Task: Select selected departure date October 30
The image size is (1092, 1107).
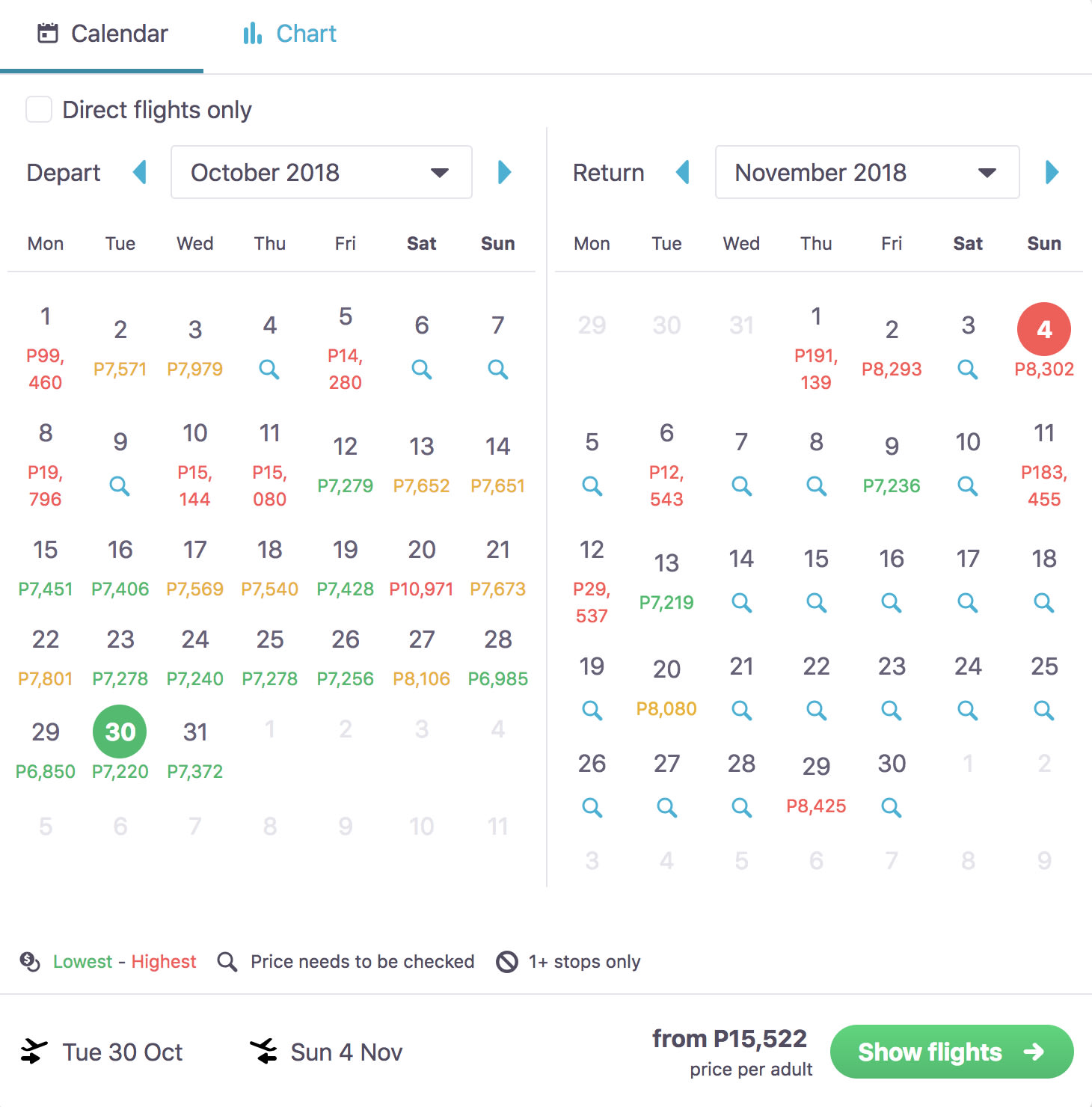Action: pyautogui.click(x=120, y=732)
